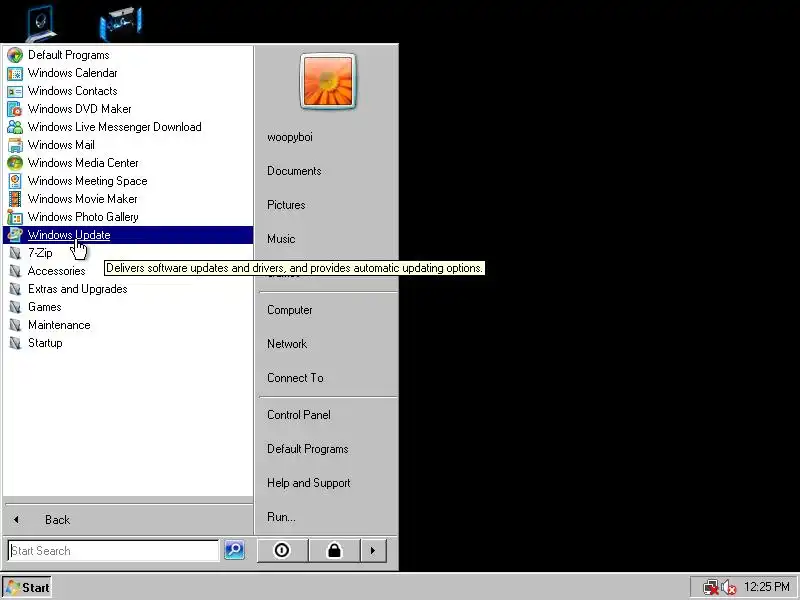Open the Run... dialog
Image resolution: width=800 pixels, height=600 pixels.
point(281,517)
